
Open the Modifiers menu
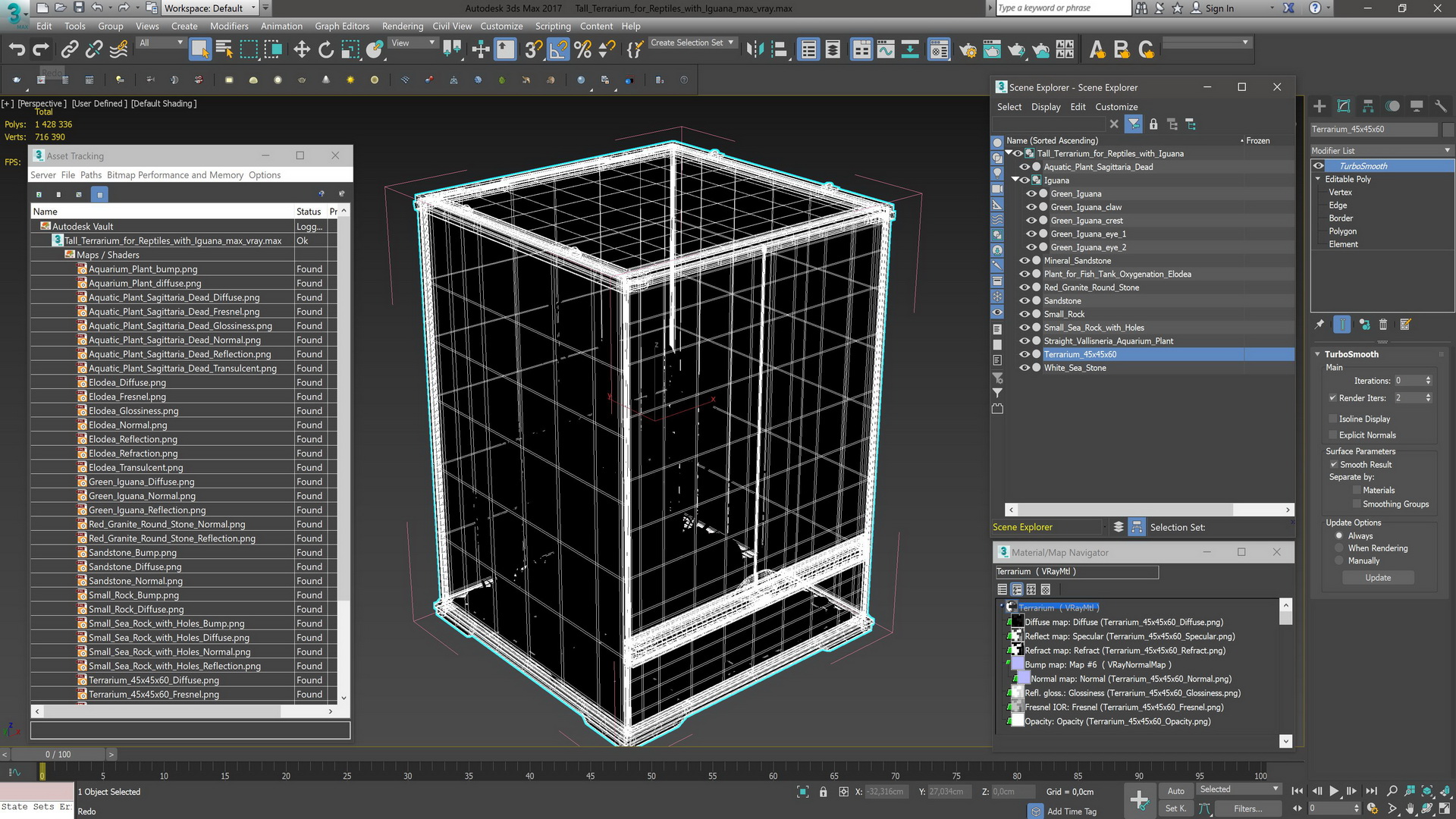[229, 26]
